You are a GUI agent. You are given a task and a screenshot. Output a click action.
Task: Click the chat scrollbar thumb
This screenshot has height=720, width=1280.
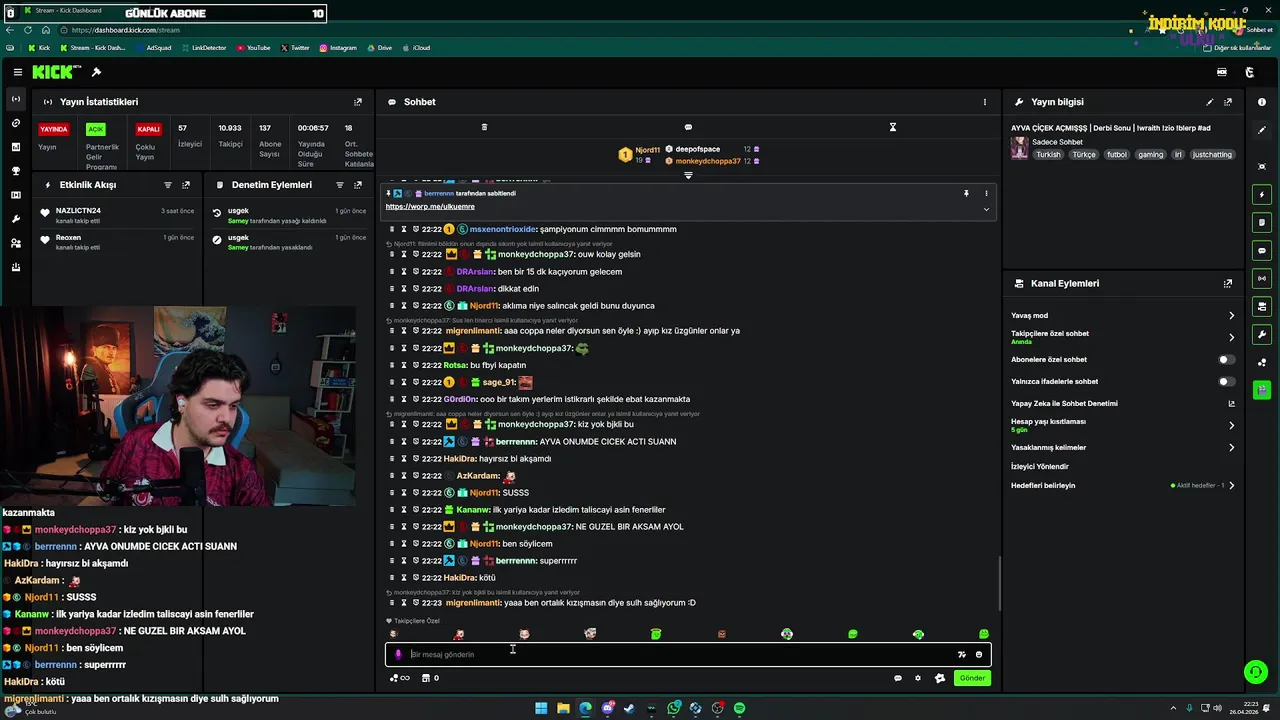point(999,582)
